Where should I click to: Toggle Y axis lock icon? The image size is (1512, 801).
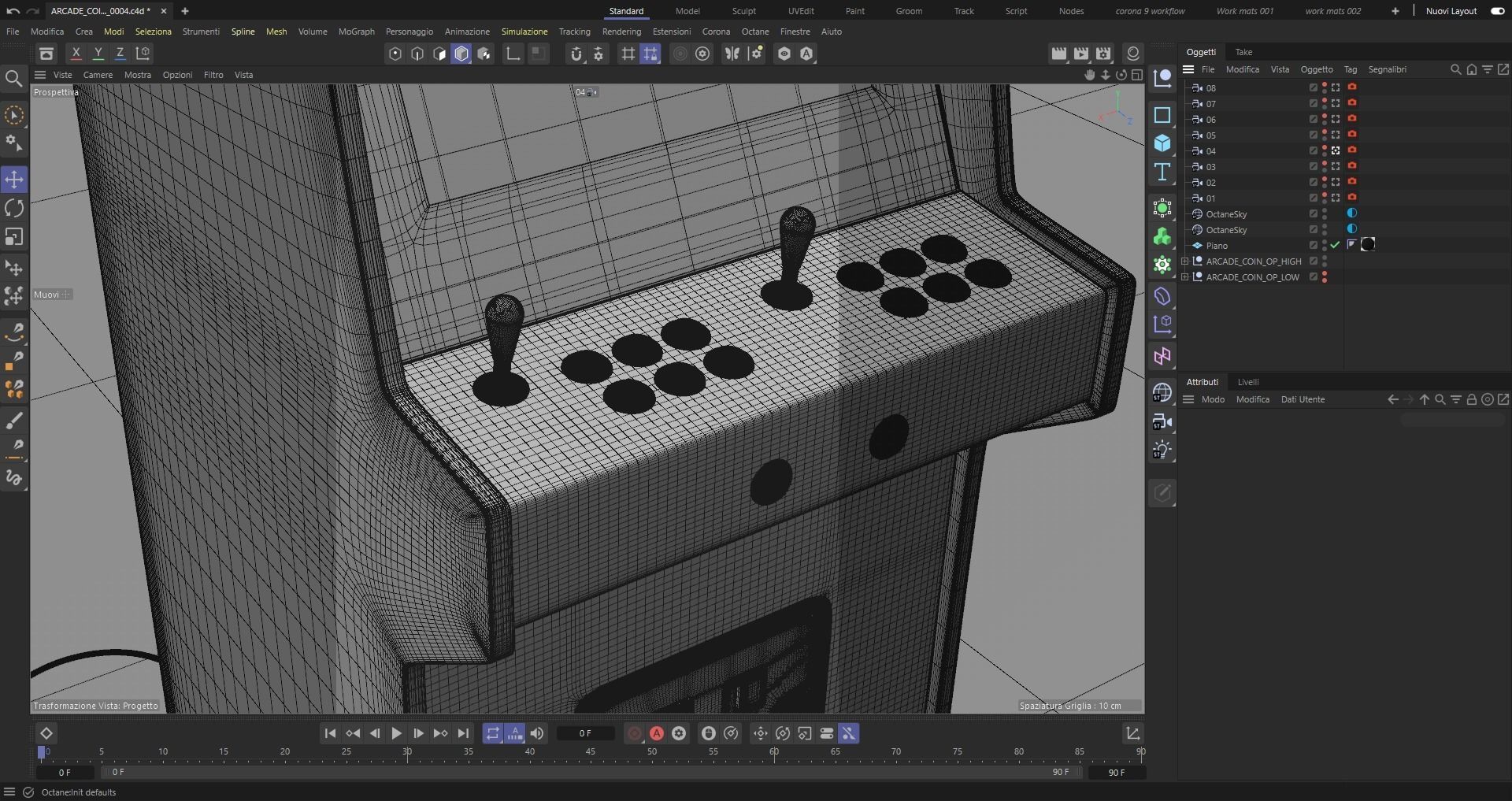click(x=98, y=54)
